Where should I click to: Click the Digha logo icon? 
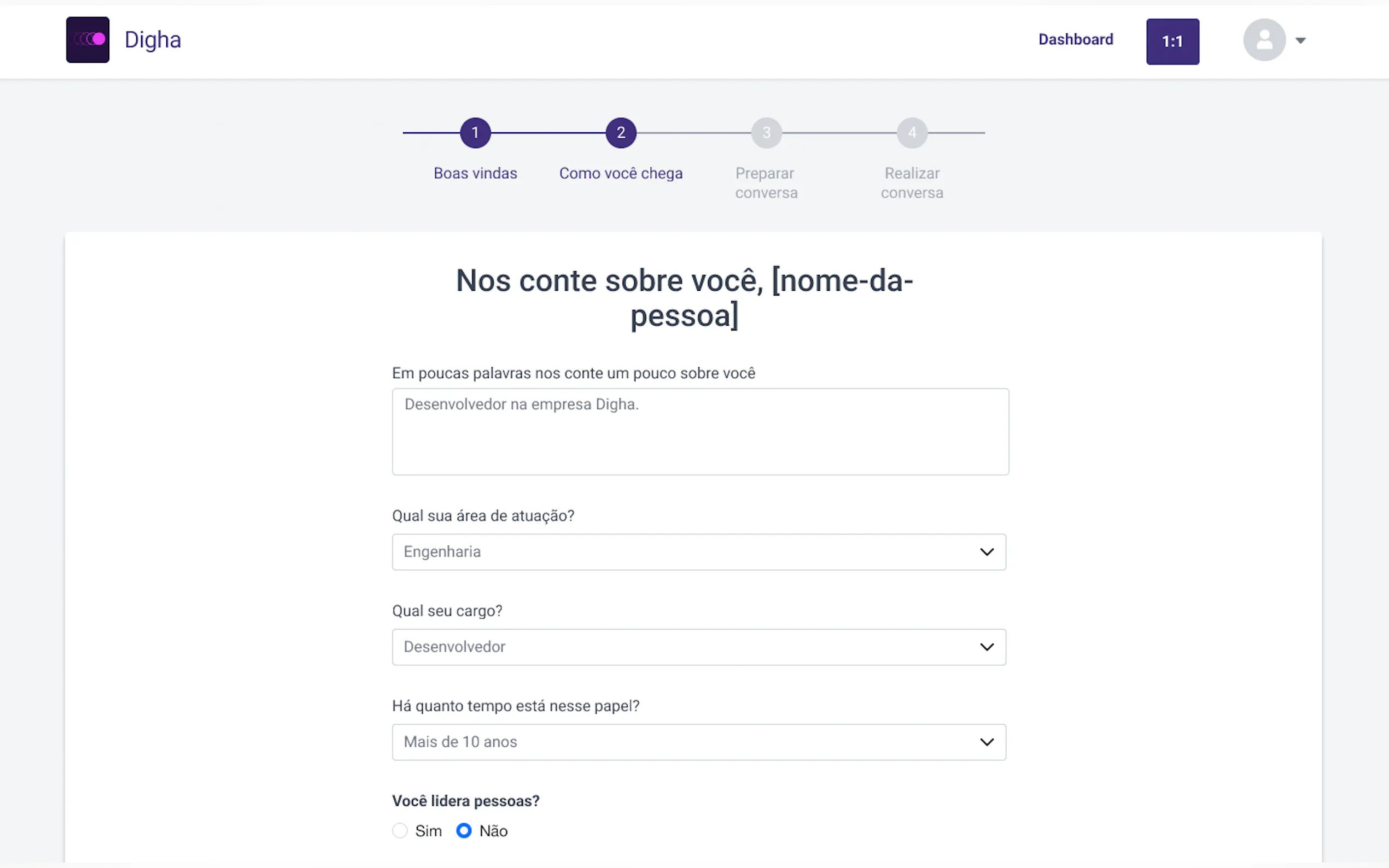point(87,39)
